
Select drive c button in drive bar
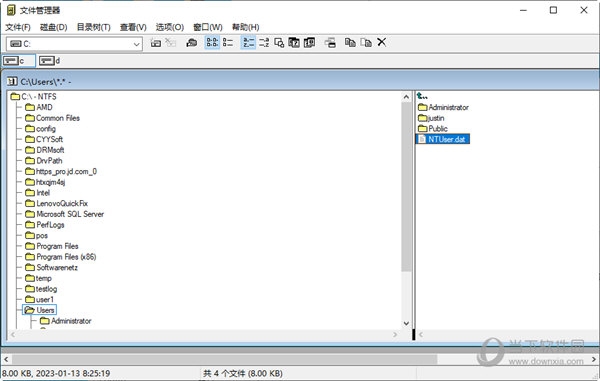[19, 61]
